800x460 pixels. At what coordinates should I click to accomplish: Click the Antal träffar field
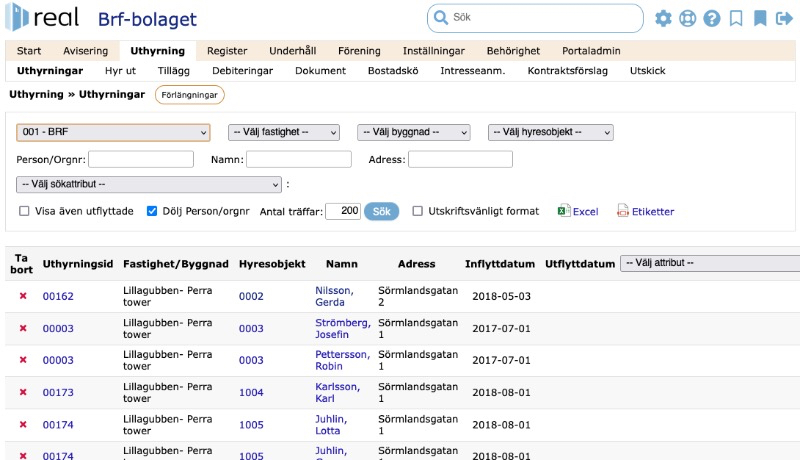(x=343, y=211)
